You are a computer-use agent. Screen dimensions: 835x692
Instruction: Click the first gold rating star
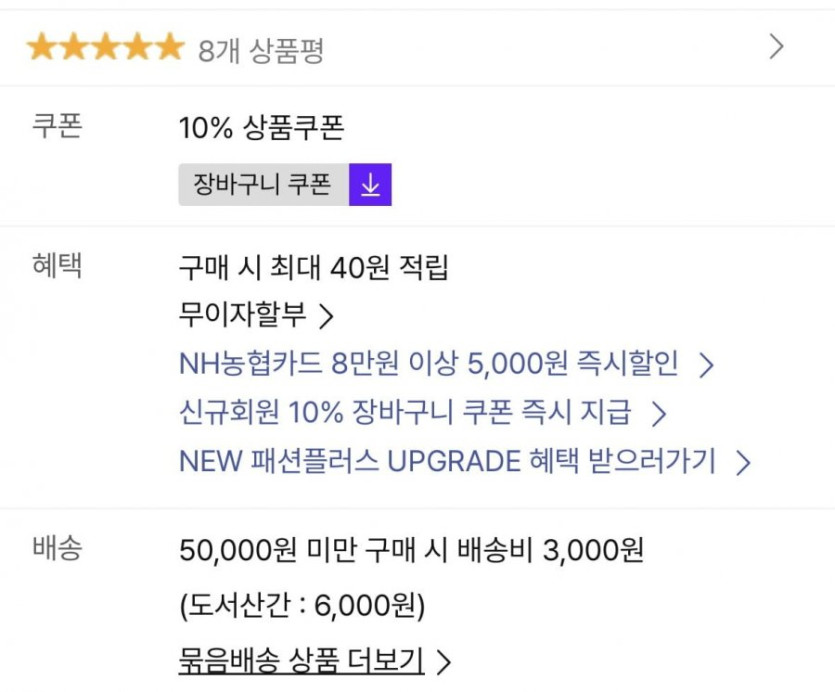(x=42, y=47)
